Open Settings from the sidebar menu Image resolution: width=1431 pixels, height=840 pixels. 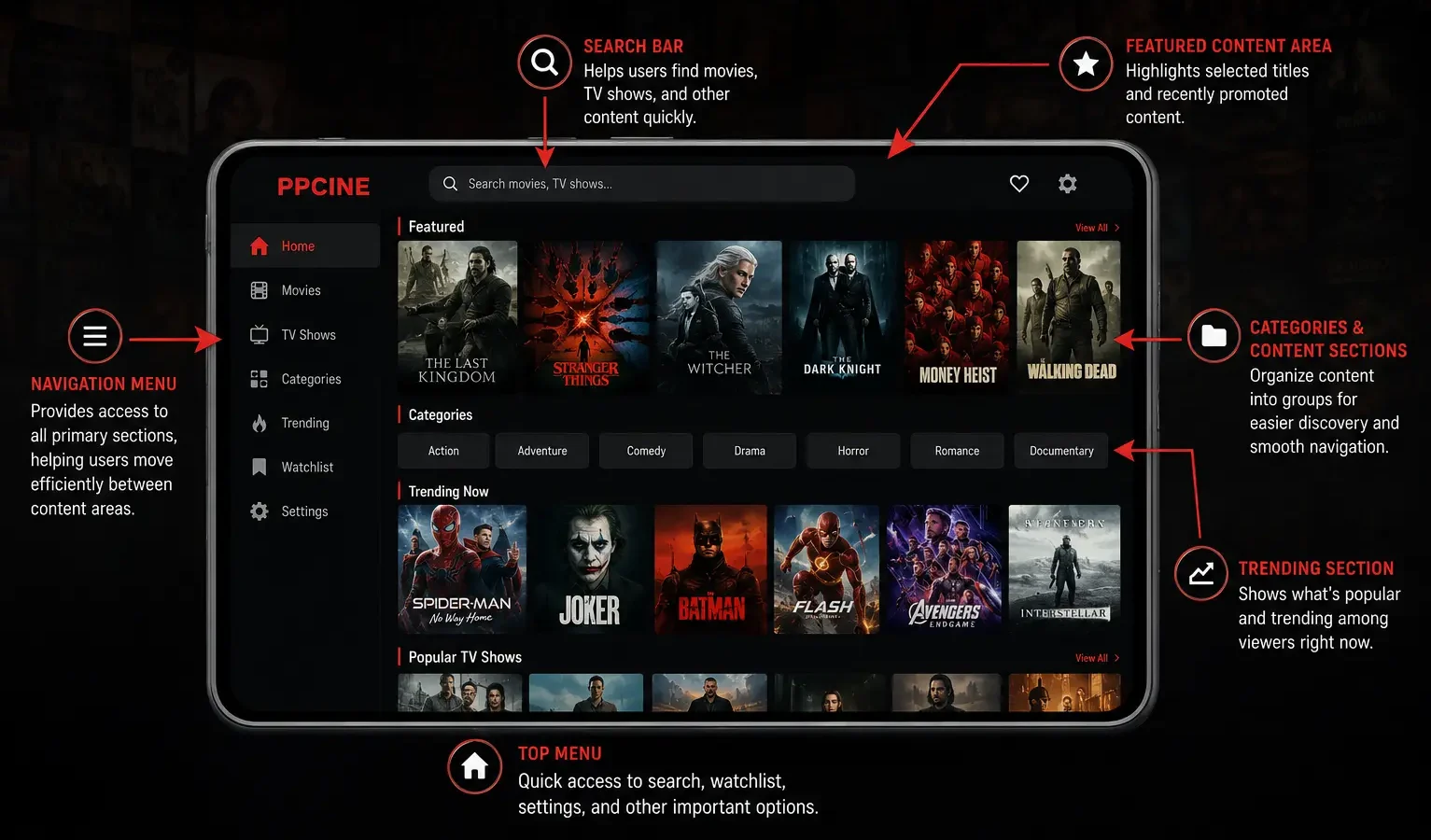(305, 511)
